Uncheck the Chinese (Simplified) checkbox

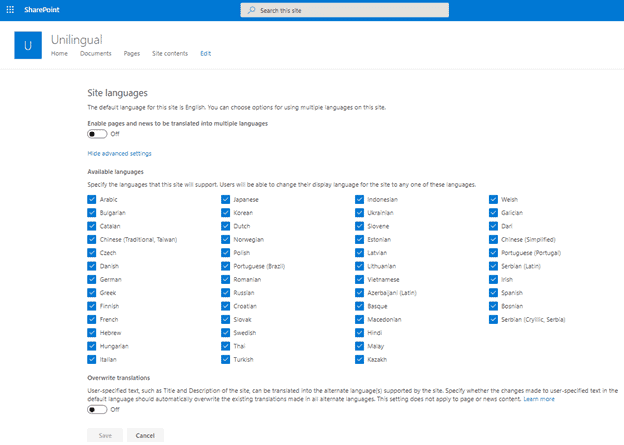493,240
